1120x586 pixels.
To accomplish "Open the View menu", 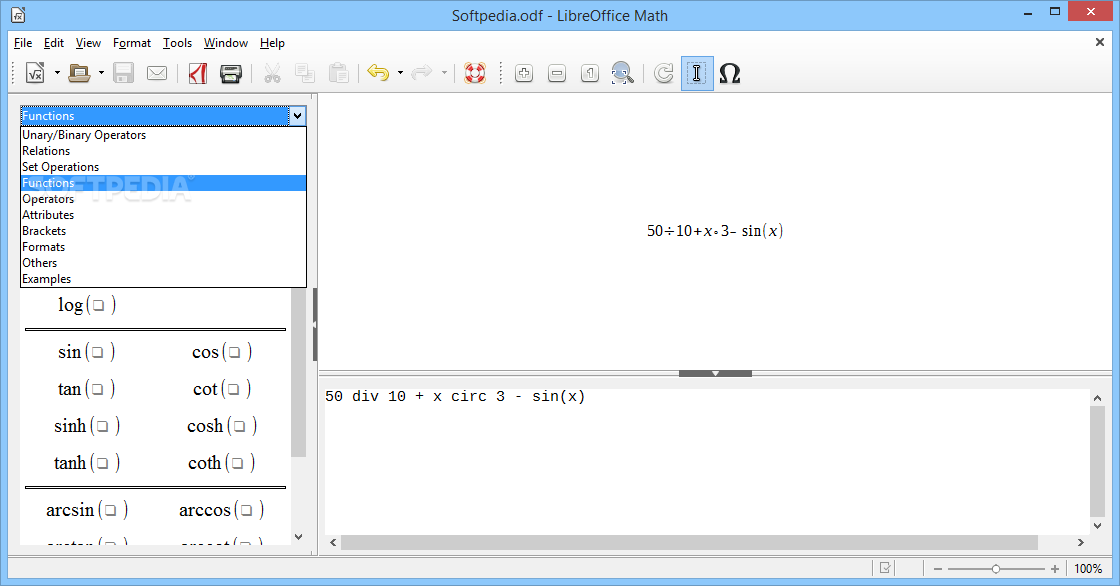I will [x=88, y=43].
